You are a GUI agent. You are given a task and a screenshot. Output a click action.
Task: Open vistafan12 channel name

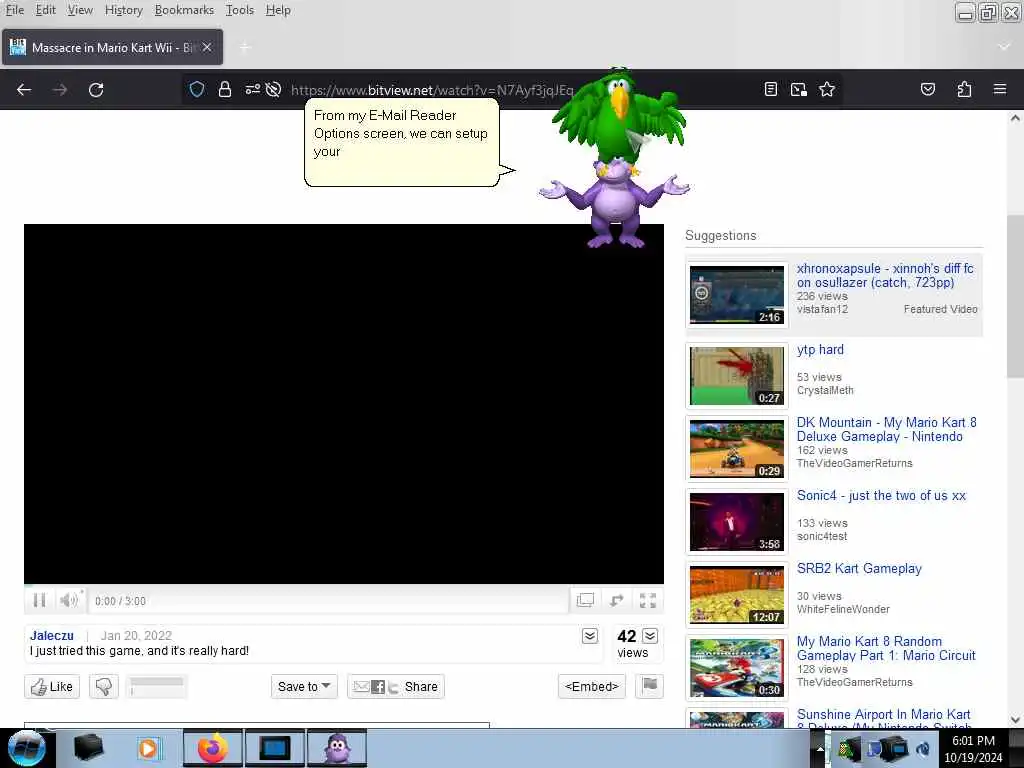click(822, 309)
